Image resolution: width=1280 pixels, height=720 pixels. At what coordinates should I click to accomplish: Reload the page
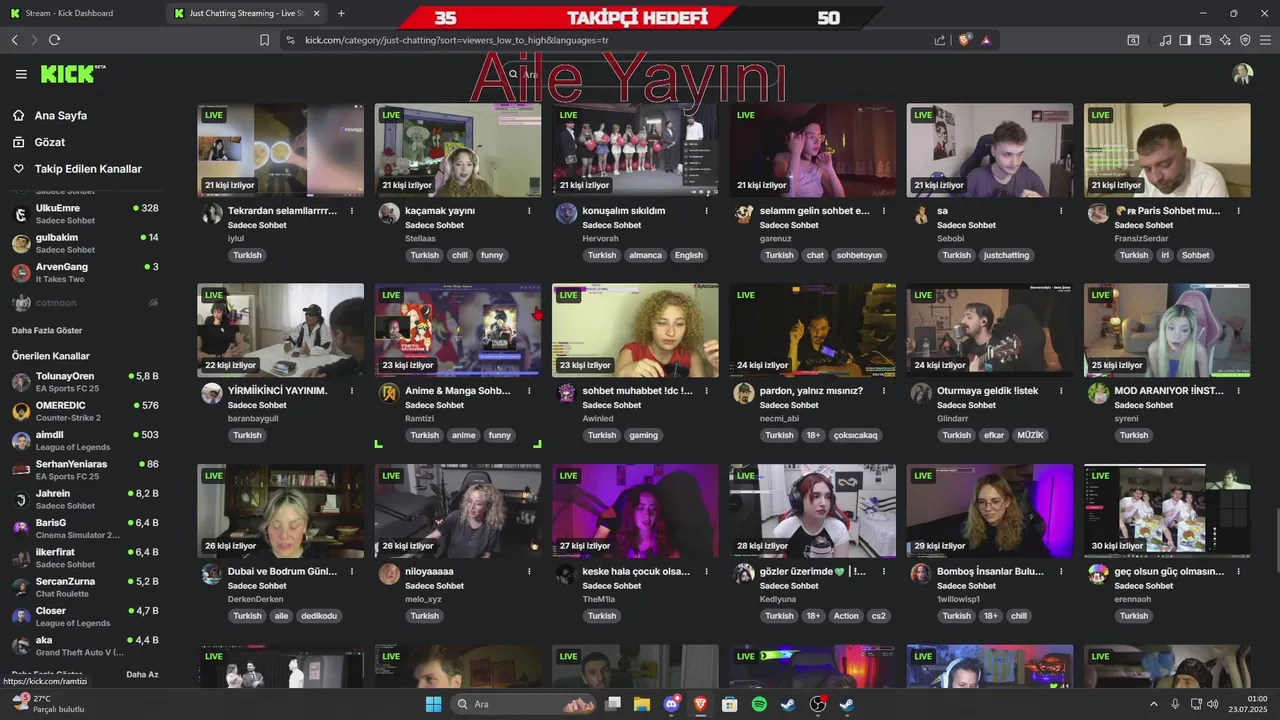pyautogui.click(x=54, y=40)
